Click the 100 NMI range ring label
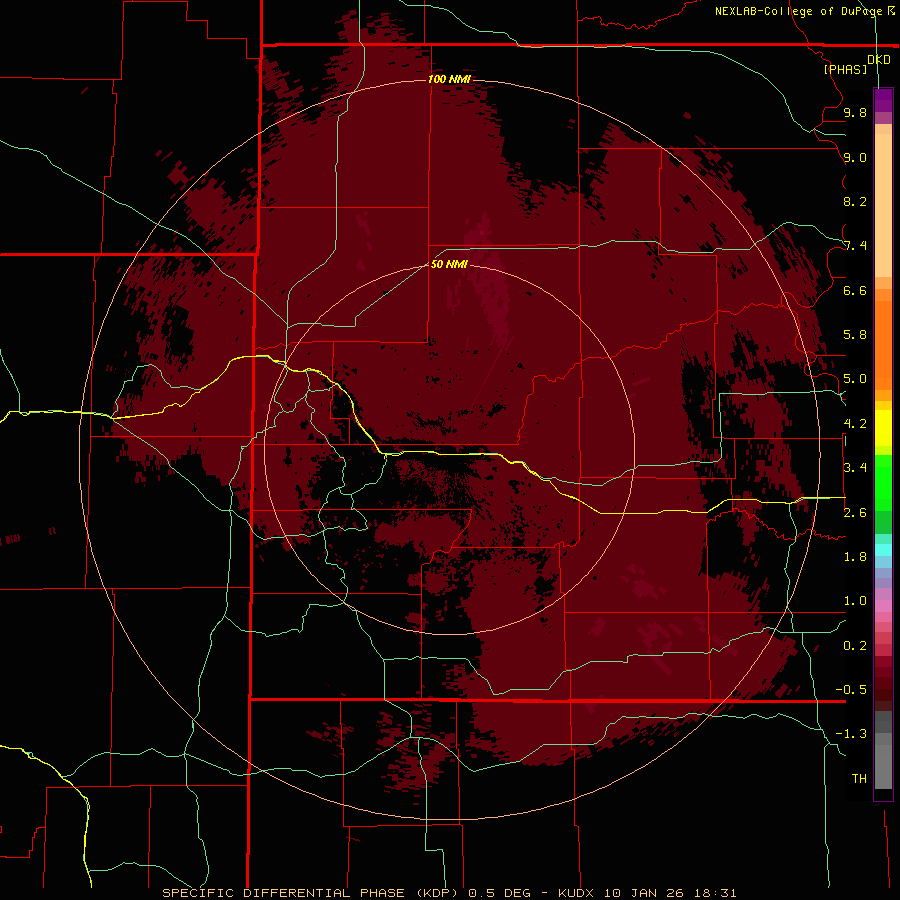The height and width of the screenshot is (900, 900). pos(449,79)
